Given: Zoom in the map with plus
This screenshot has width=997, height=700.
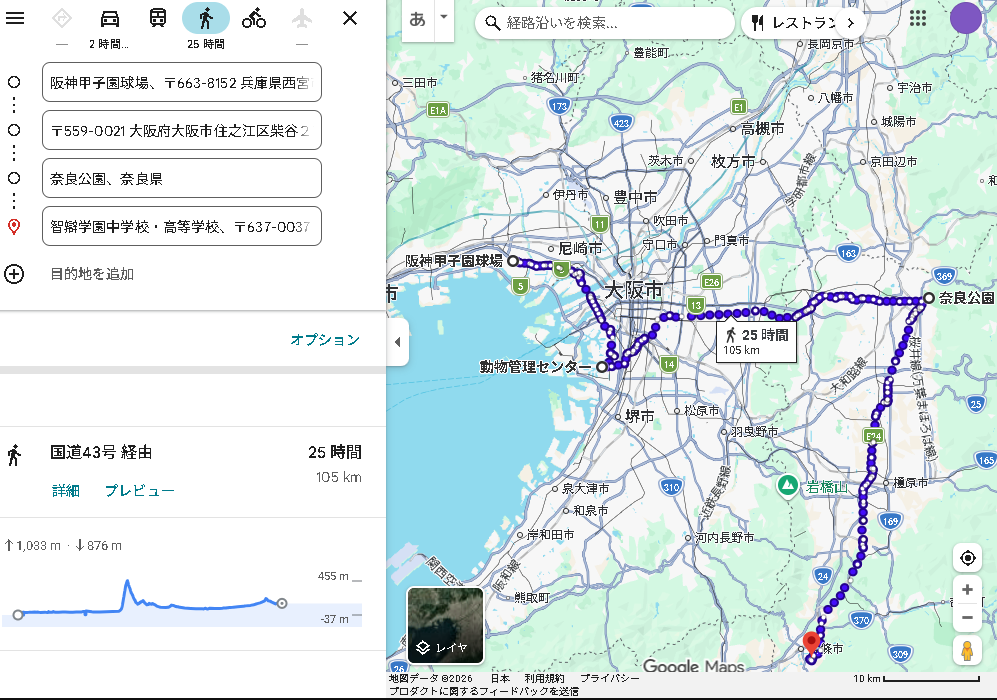Looking at the screenshot, I should tap(967, 590).
